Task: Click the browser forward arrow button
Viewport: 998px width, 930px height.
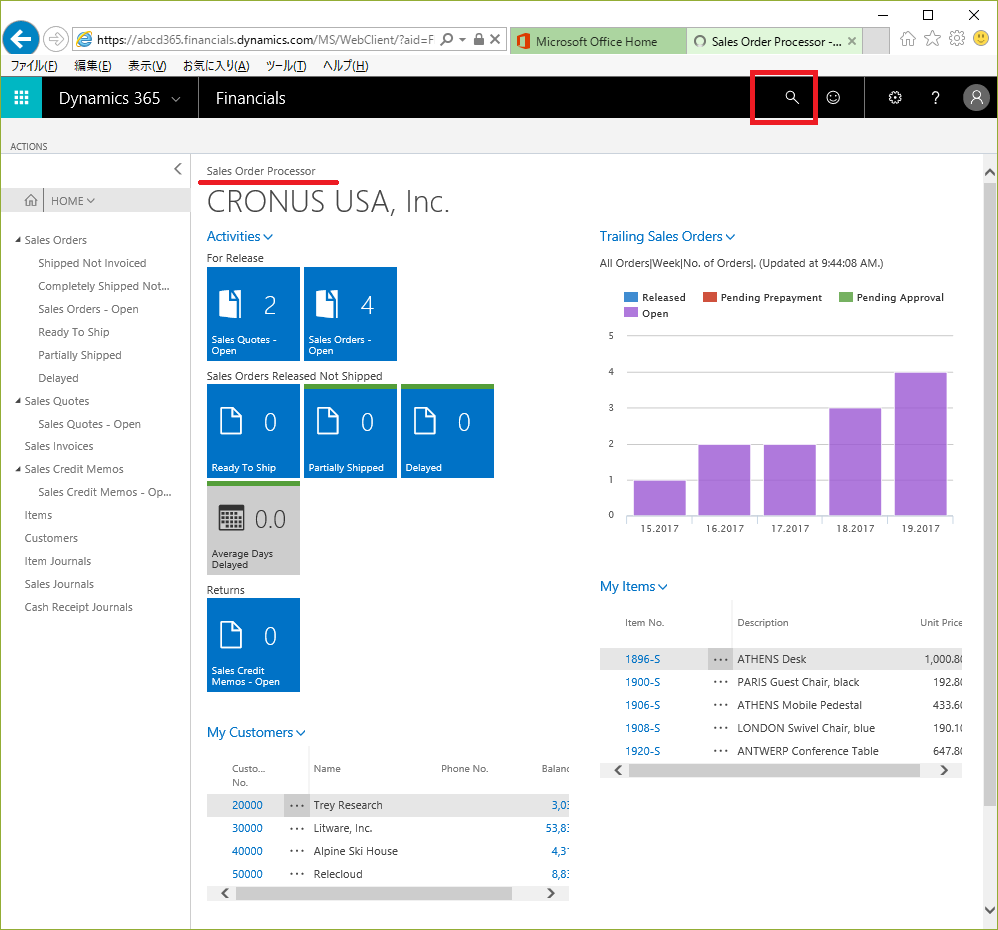Action: tap(56, 39)
